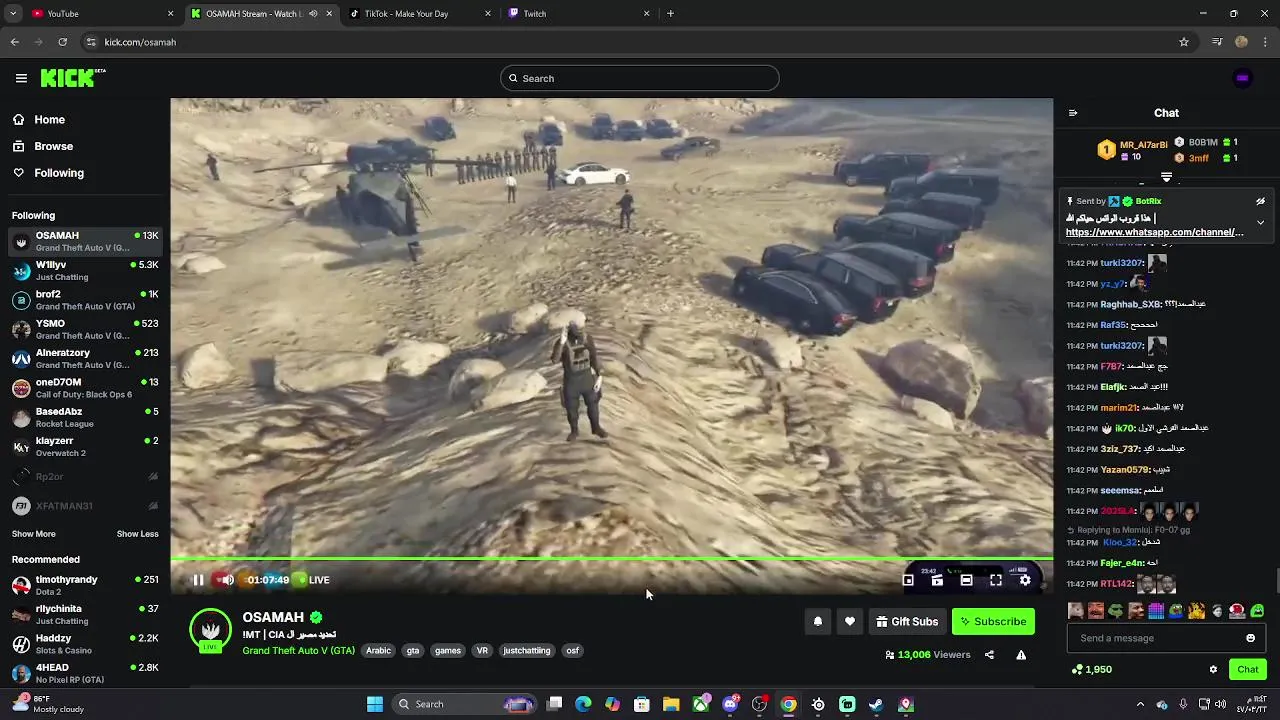
Task: Enter fullscreen mode on the video
Action: click(x=996, y=580)
